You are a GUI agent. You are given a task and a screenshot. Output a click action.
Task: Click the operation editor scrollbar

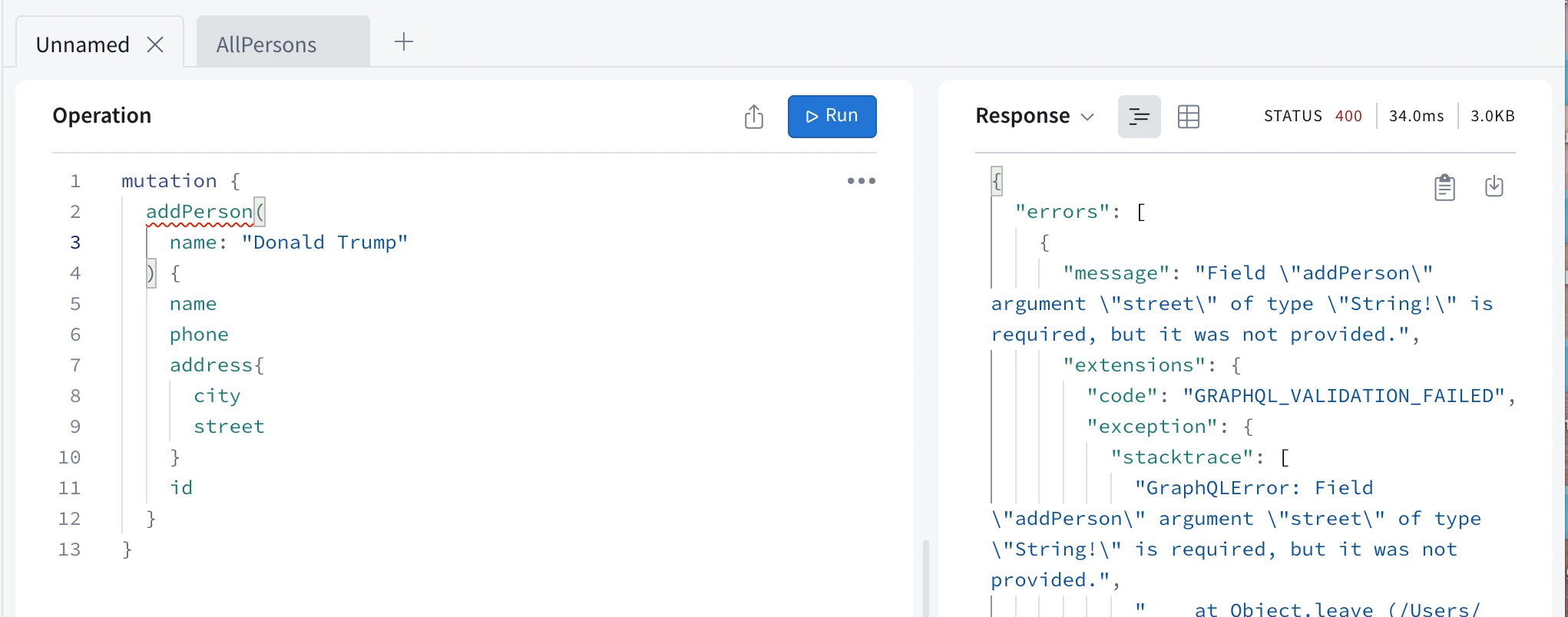[925, 577]
